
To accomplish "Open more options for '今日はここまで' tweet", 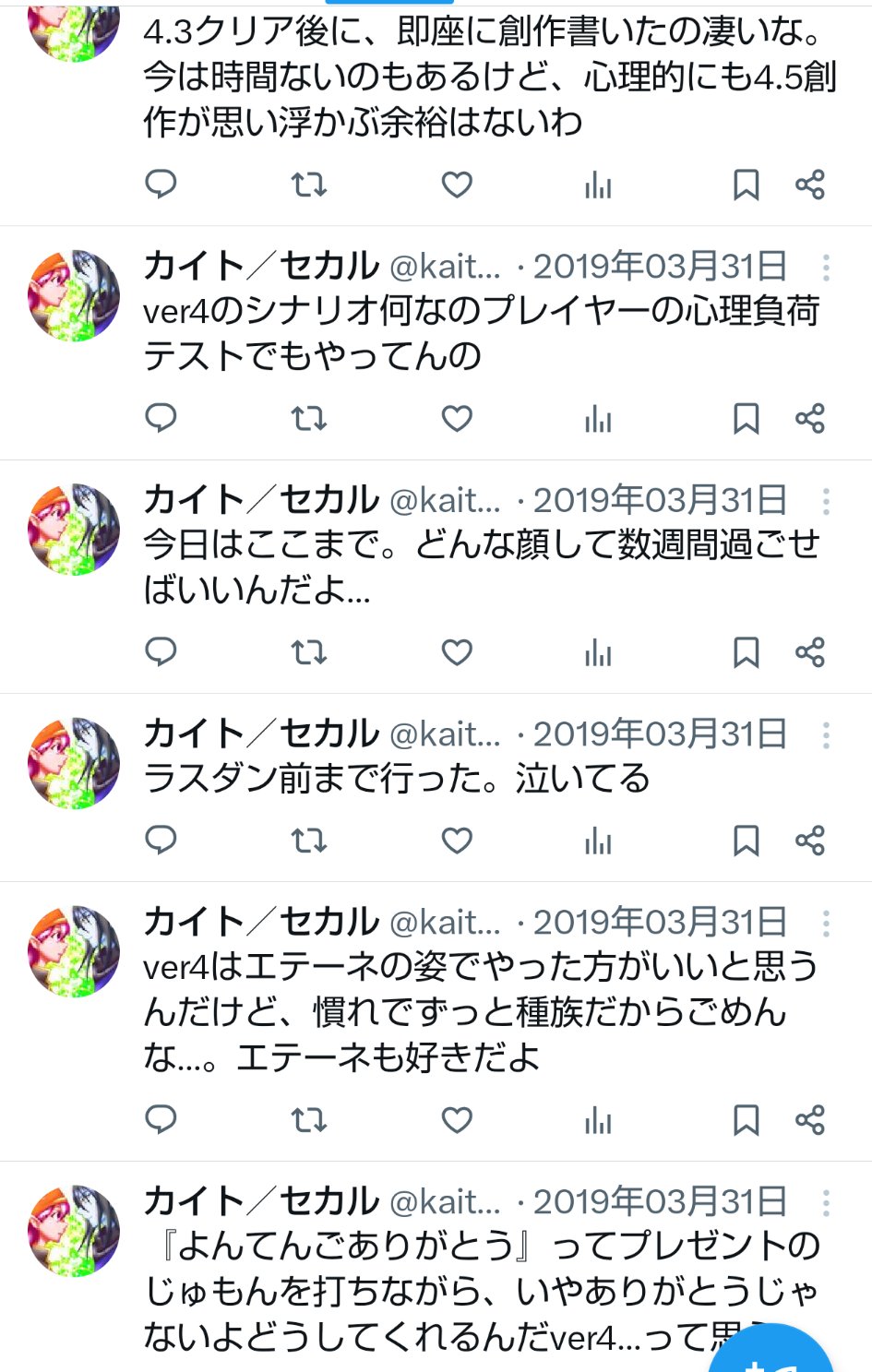I will (x=826, y=501).
